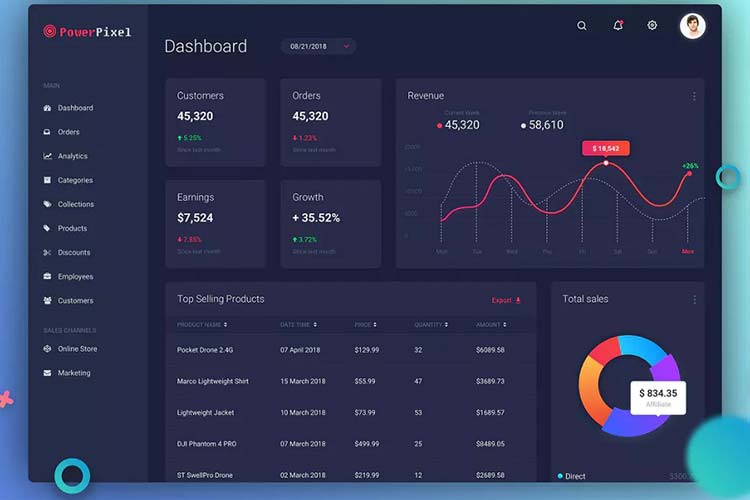
Task: Open the user profile avatar
Action: pyautogui.click(x=692, y=26)
